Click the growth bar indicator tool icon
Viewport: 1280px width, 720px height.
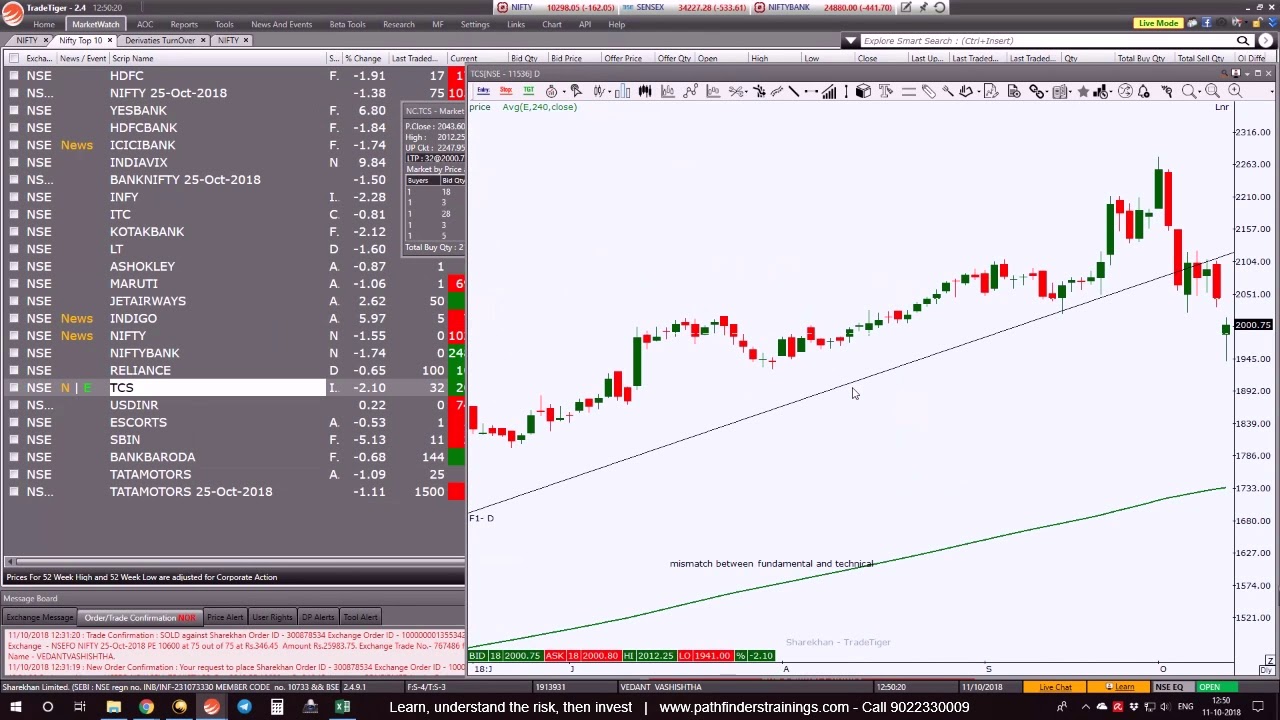pyautogui.click(x=829, y=91)
